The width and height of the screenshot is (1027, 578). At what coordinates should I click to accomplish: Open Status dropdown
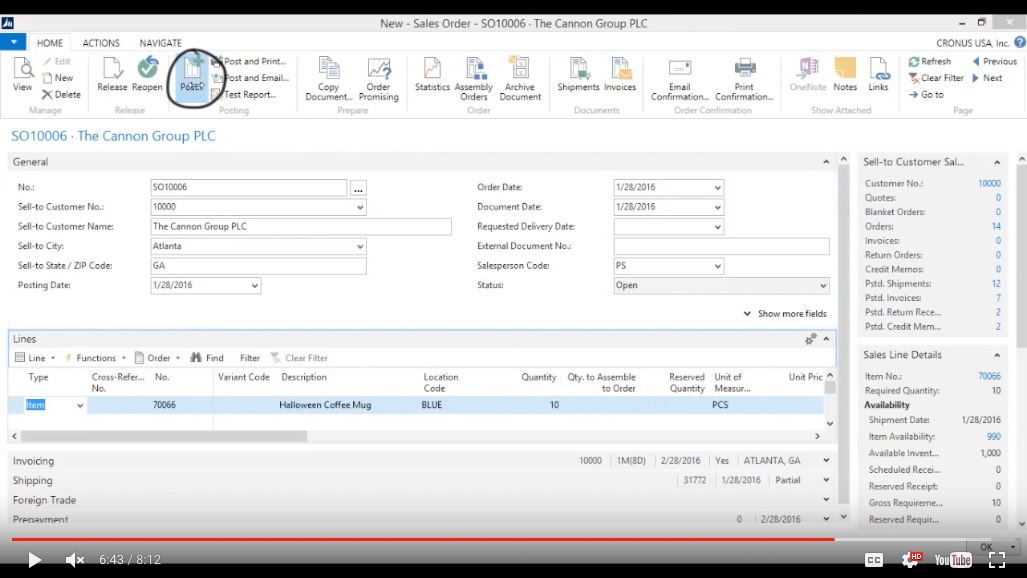pyautogui.click(x=823, y=286)
